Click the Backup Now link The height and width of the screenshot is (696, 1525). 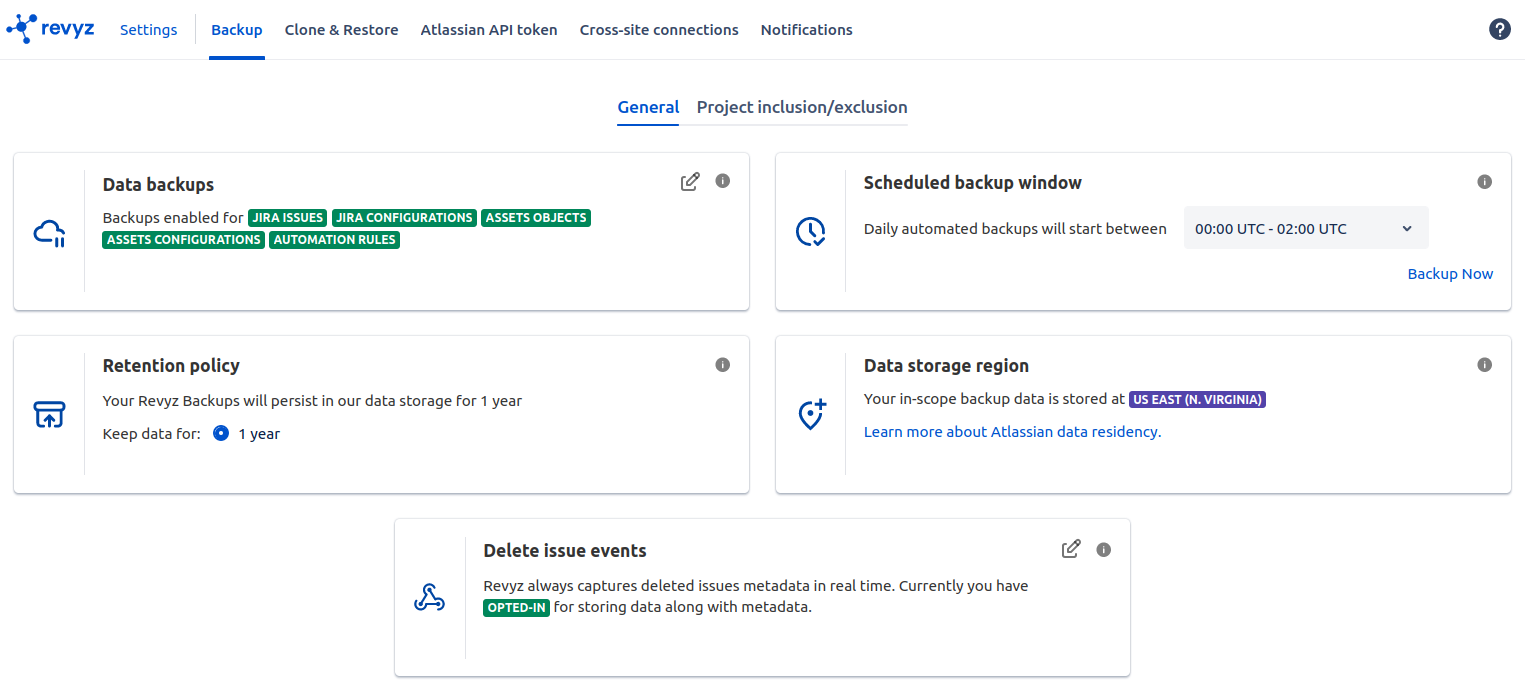[1450, 274]
